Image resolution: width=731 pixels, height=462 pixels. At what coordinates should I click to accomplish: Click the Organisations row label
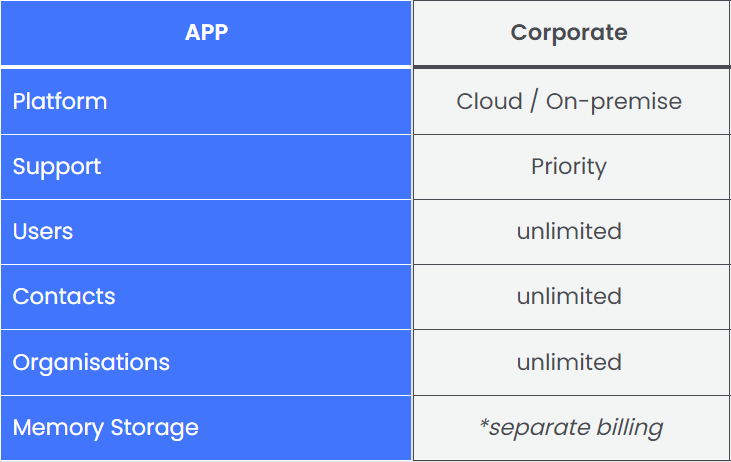tap(206, 363)
